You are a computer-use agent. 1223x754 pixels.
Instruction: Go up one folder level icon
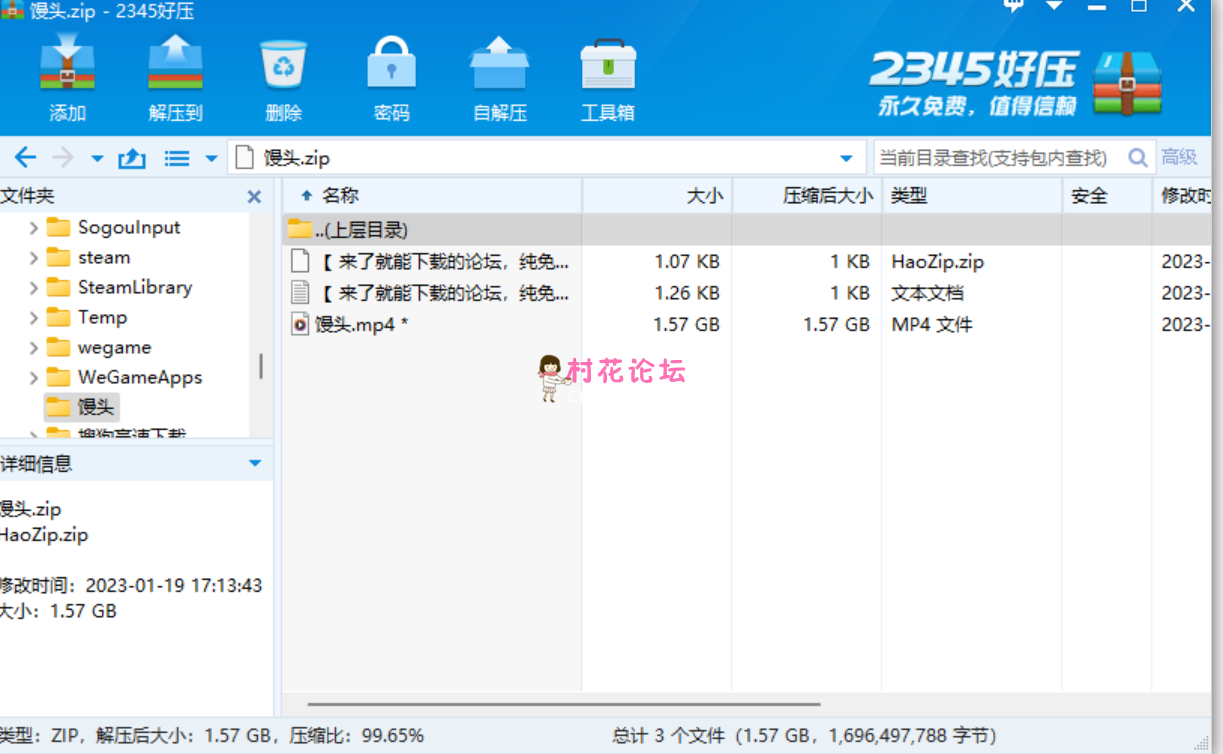click(132, 157)
